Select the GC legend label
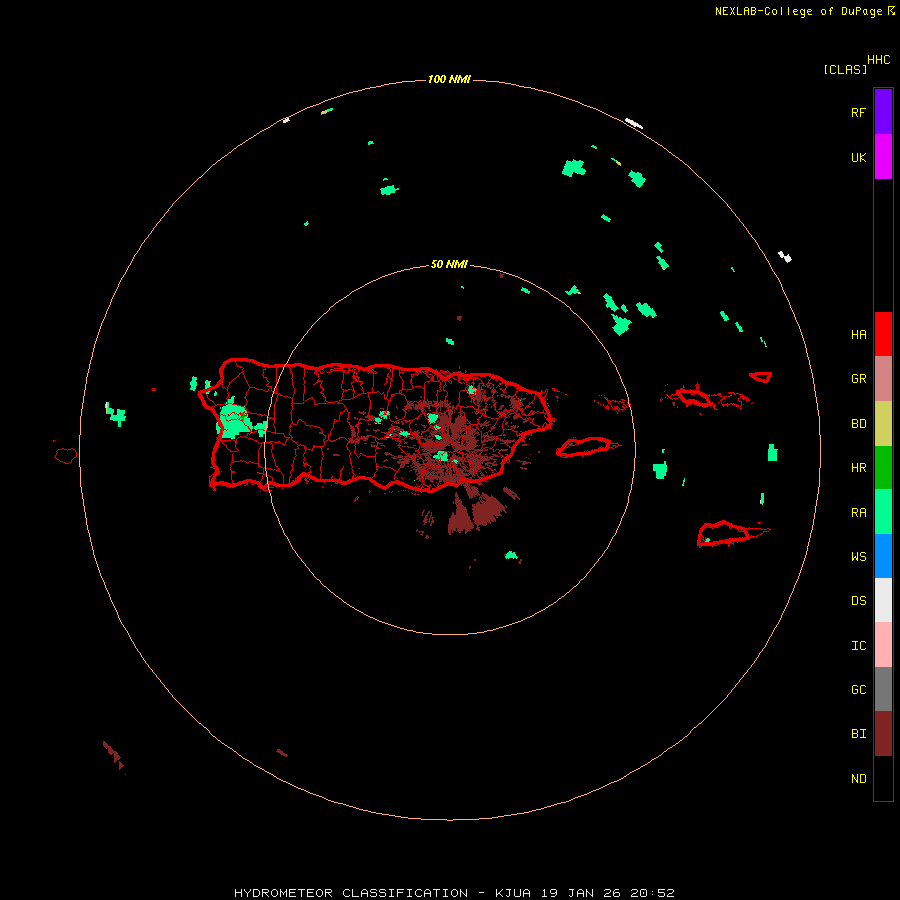Screen dimensions: 900x900 tap(858, 690)
